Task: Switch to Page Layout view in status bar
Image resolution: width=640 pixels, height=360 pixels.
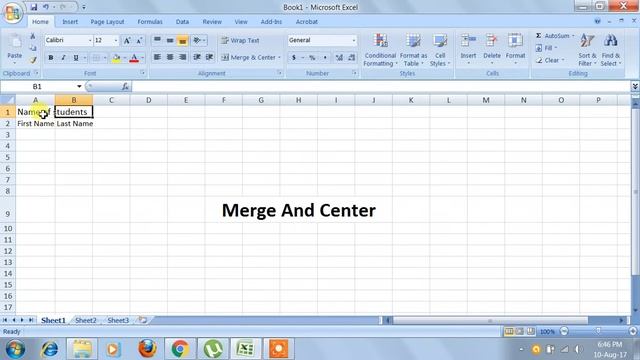Action: click(520, 331)
